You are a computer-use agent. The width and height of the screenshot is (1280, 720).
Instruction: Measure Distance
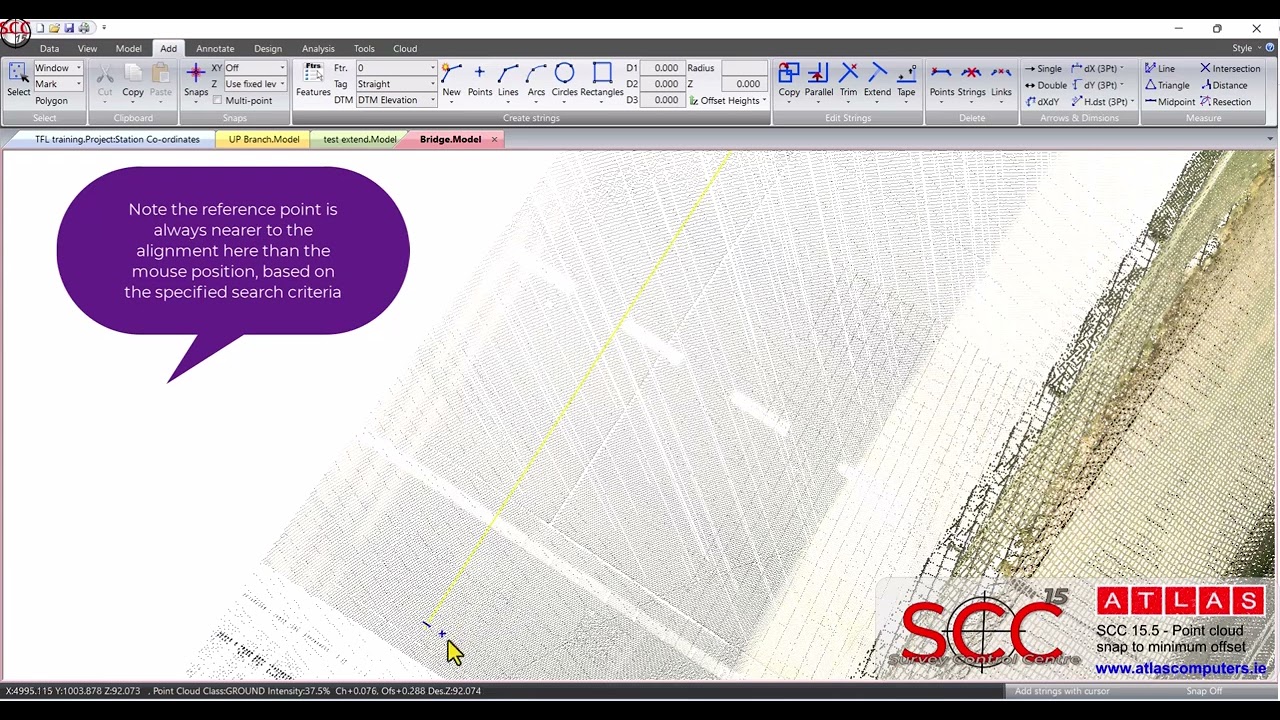[x=1224, y=85]
